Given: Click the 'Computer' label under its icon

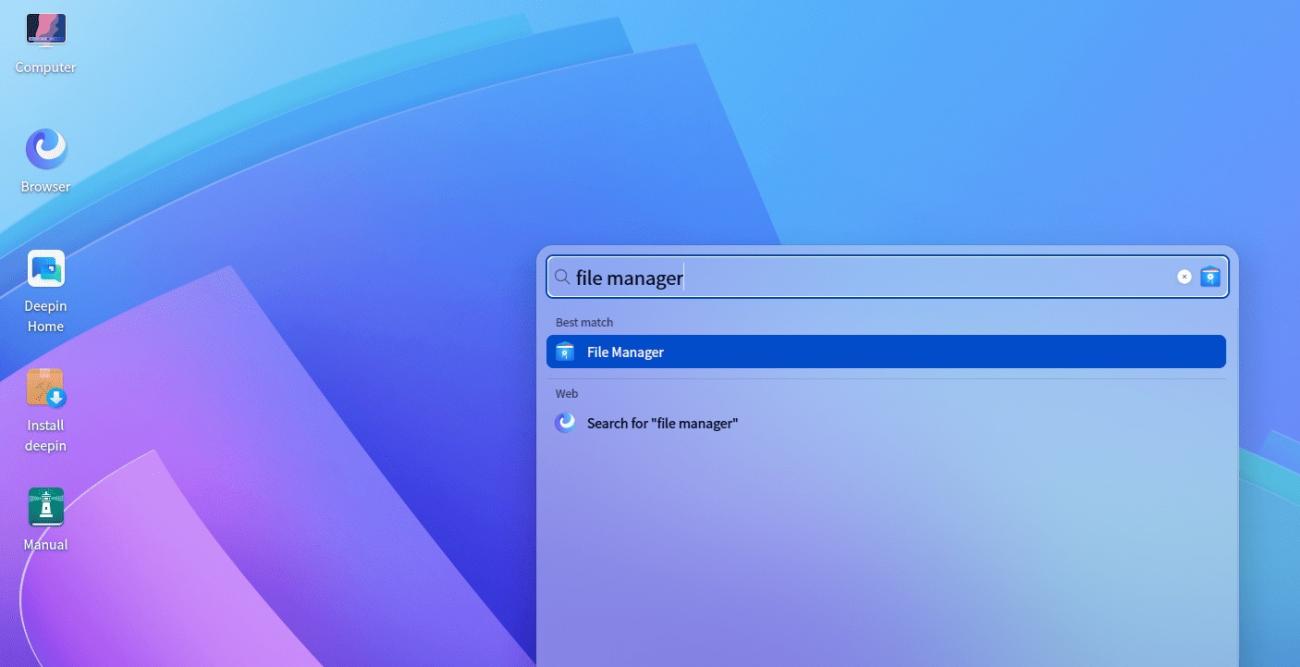Looking at the screenshot, I should pyautogui.click(x=45, y=67).
